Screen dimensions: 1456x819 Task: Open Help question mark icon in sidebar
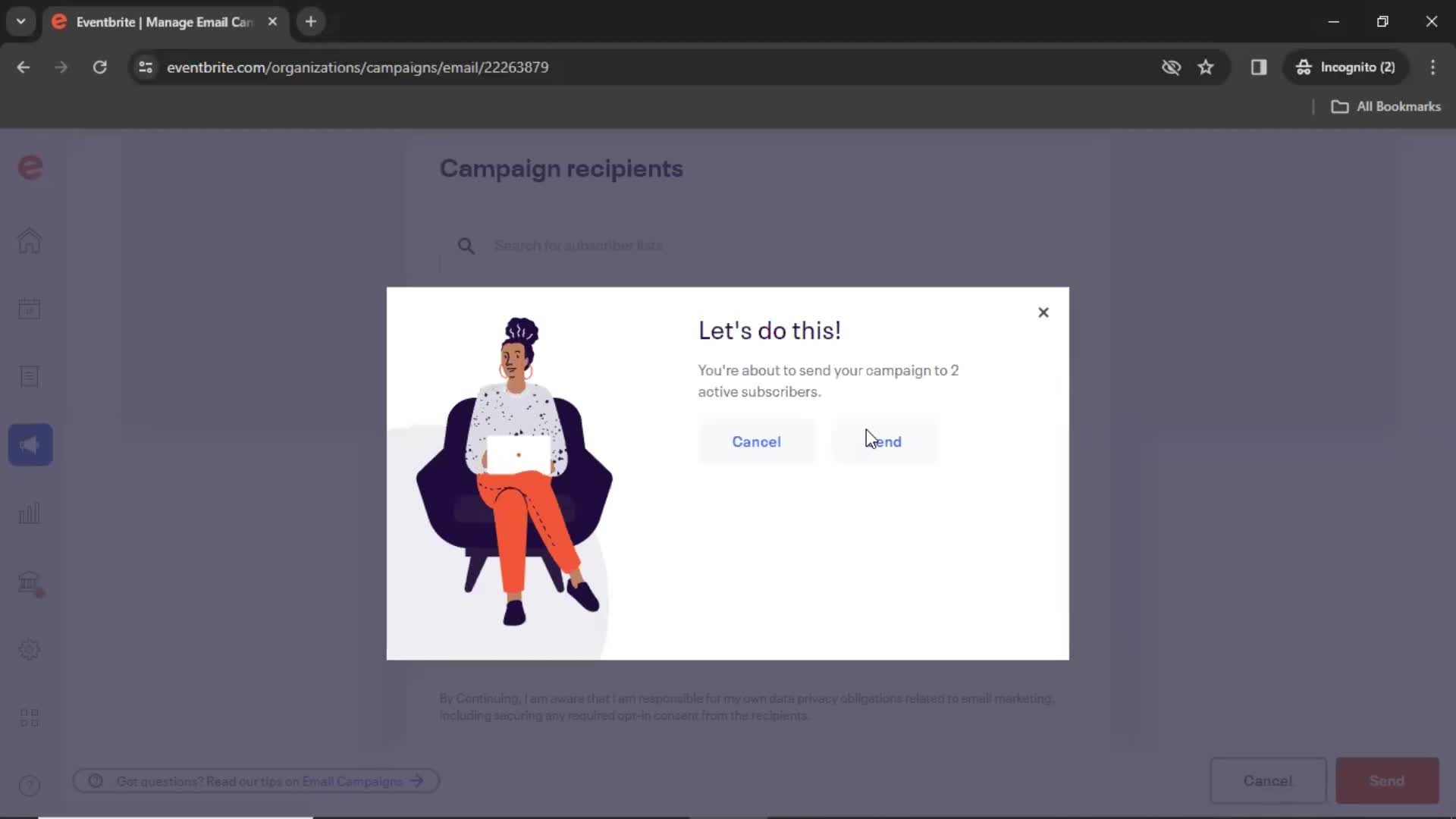point(30,786)
